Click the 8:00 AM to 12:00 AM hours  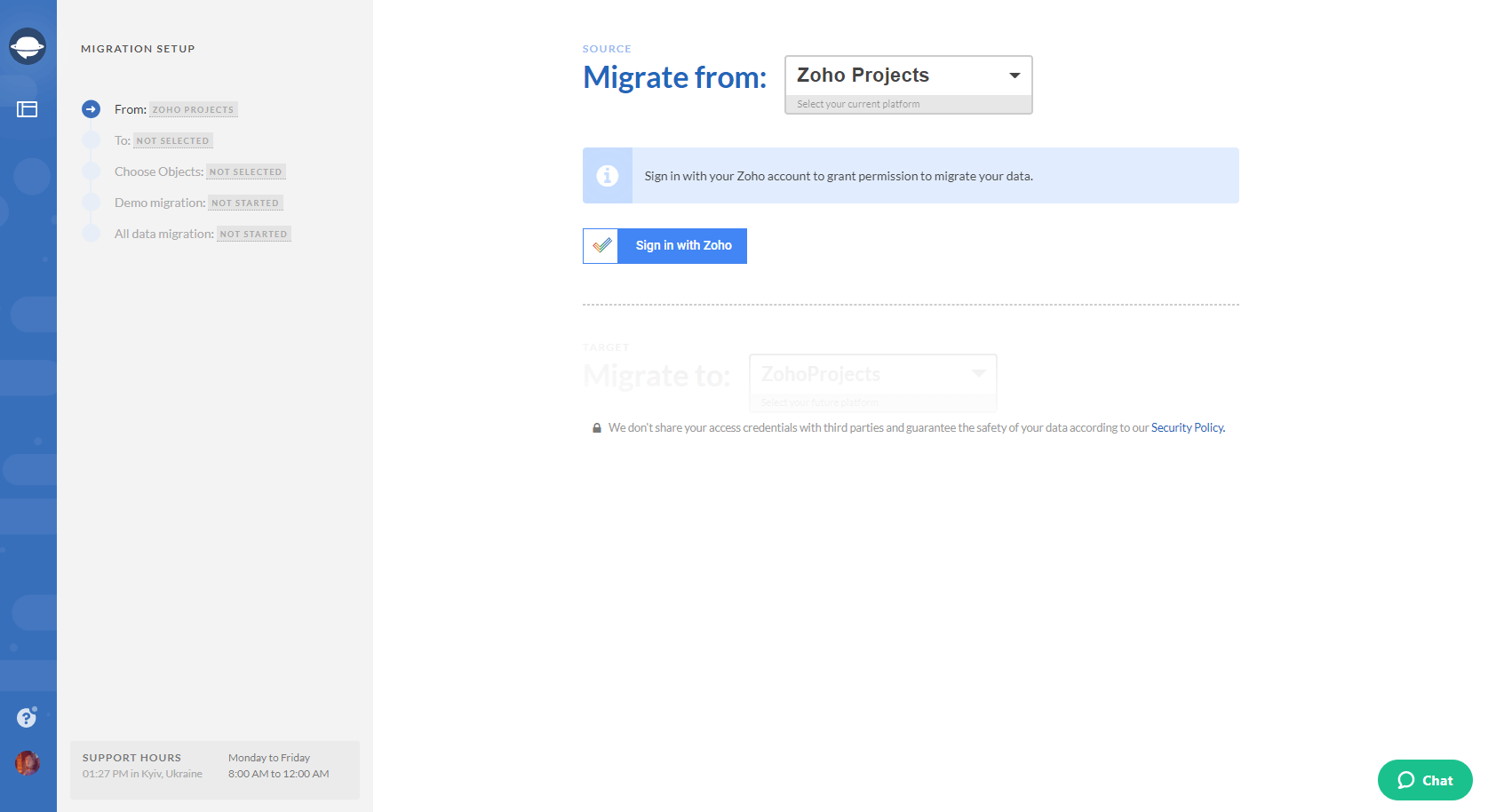coord(279,774)
